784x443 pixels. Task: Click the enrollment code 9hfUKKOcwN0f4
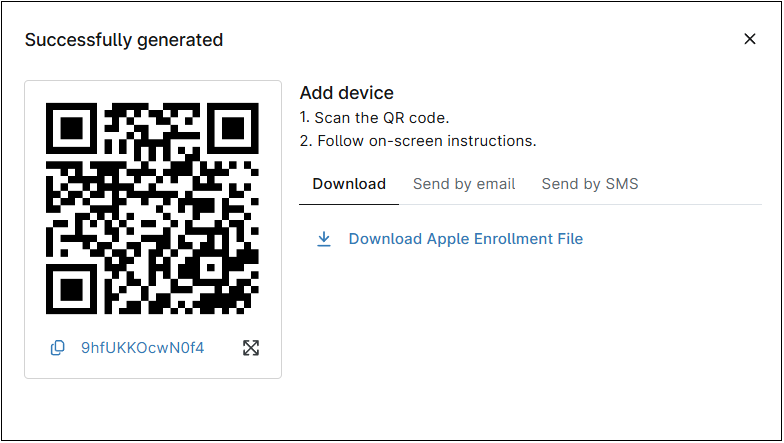[142, 348]
